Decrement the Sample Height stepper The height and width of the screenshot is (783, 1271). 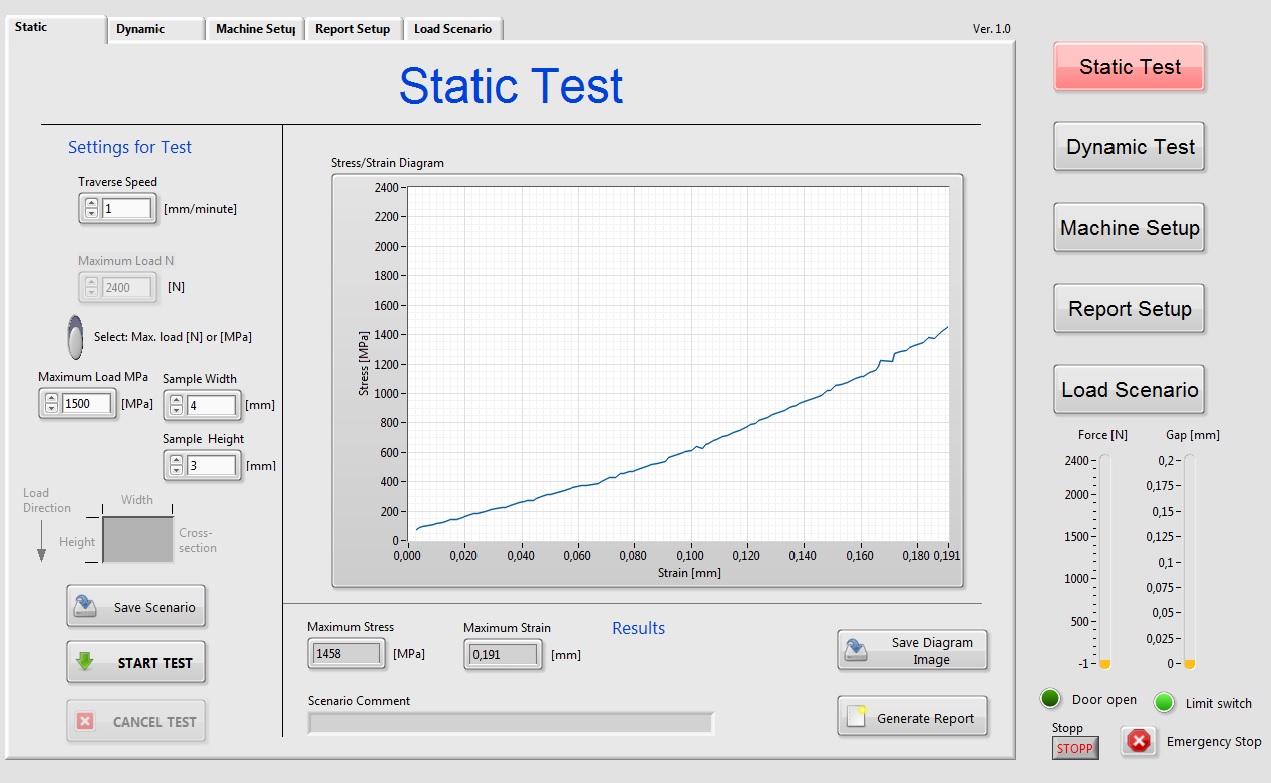coord(176,470)
